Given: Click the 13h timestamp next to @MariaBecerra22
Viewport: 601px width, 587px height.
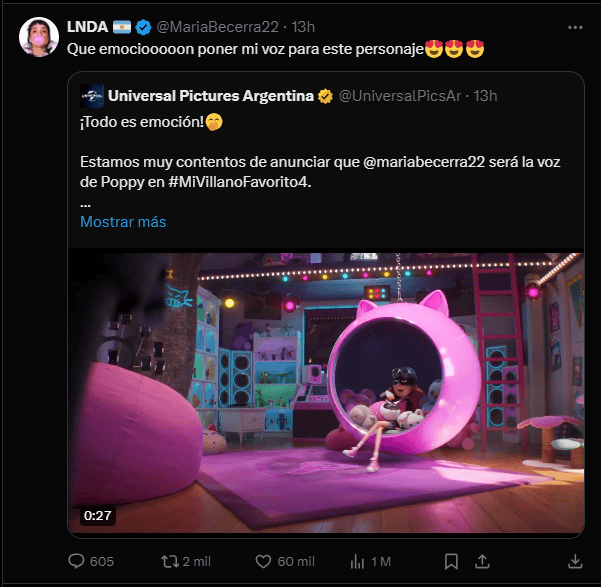Looking at the screenshot, I should coord(303,26).
